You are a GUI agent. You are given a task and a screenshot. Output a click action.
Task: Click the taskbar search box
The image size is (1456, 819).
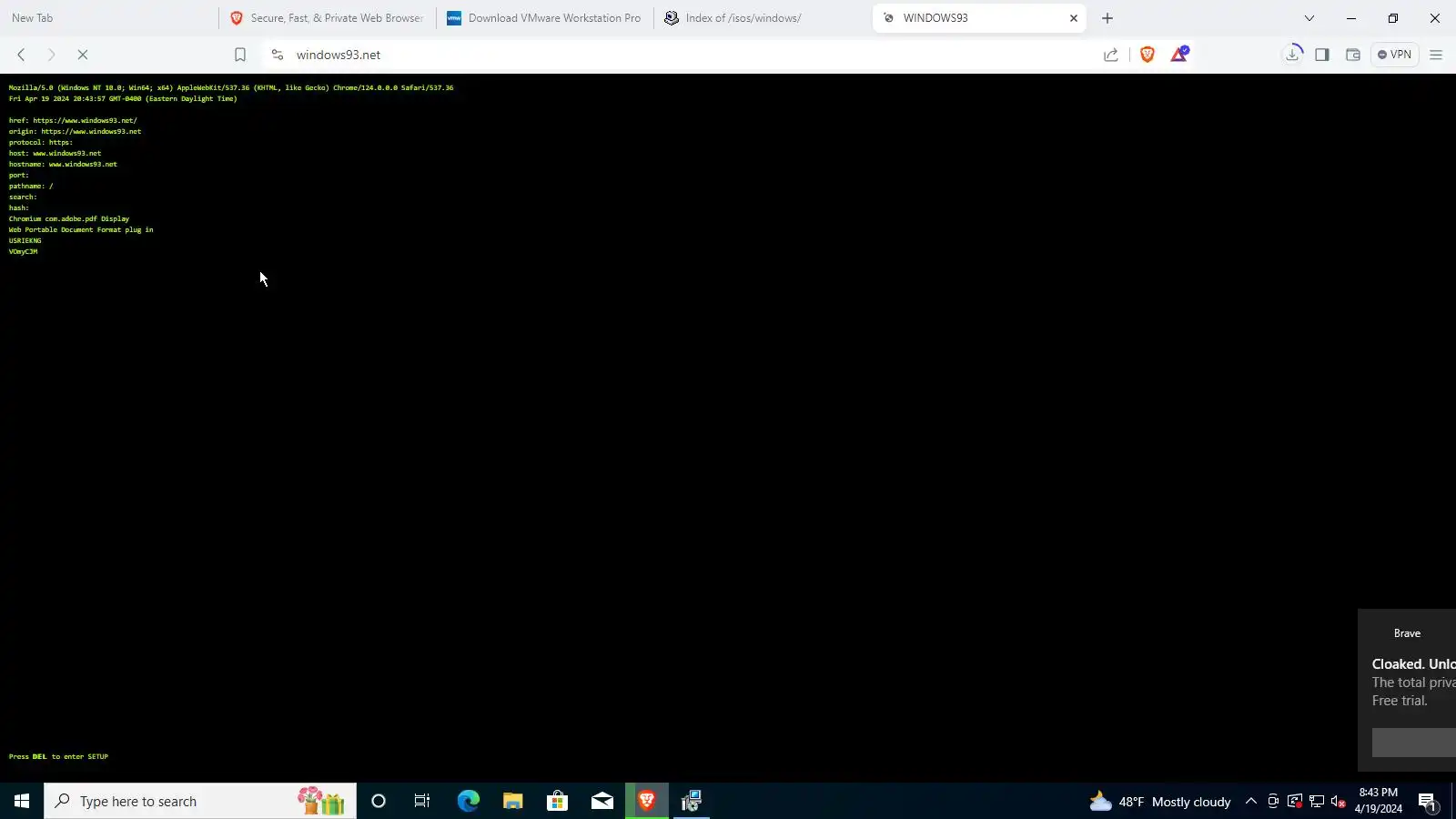coord(200,801)
